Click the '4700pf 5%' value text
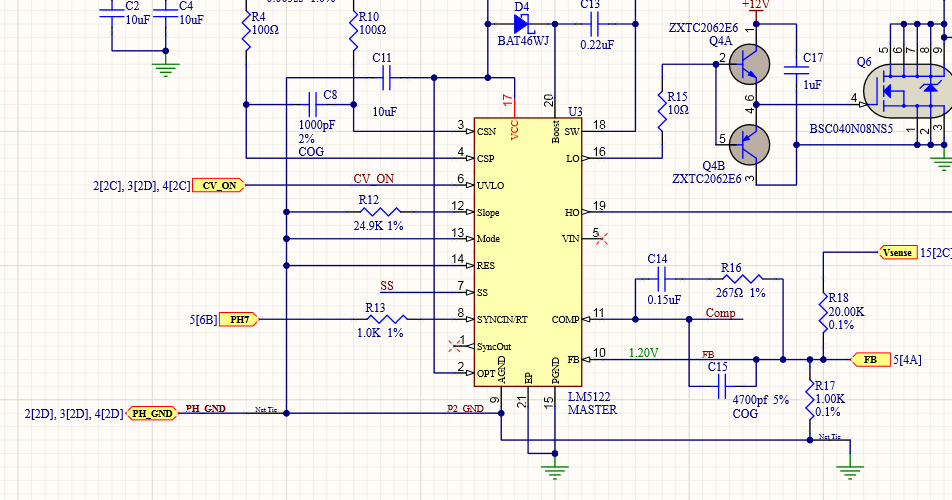952x500 pixels. pos(761,400)
